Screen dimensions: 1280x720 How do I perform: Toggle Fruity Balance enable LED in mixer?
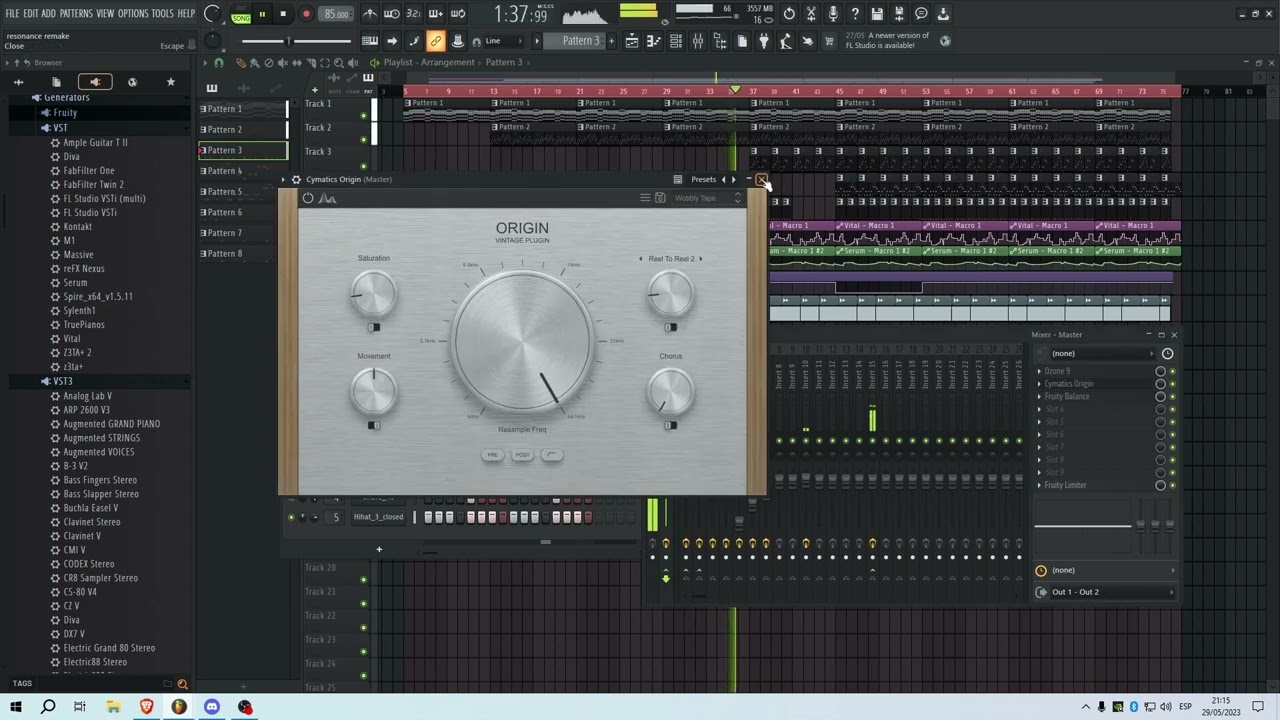(1173, 397)
